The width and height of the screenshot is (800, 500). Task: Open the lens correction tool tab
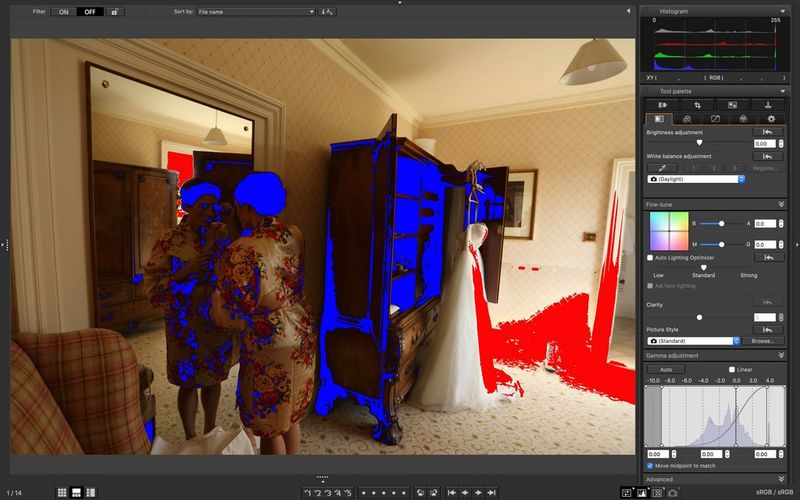click(687, 119)
